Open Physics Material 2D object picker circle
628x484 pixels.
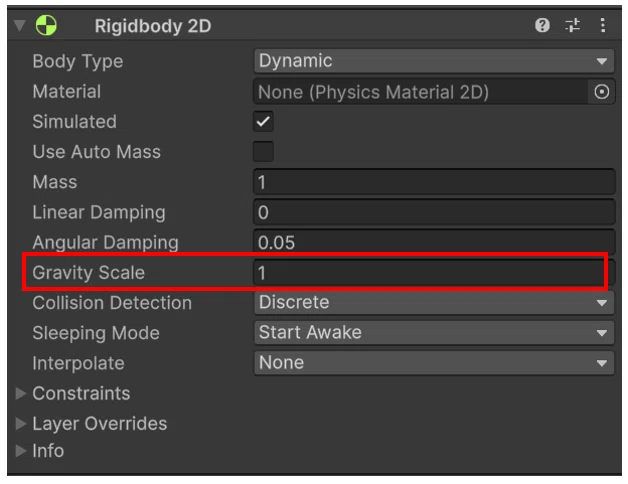tap(602, 92)
